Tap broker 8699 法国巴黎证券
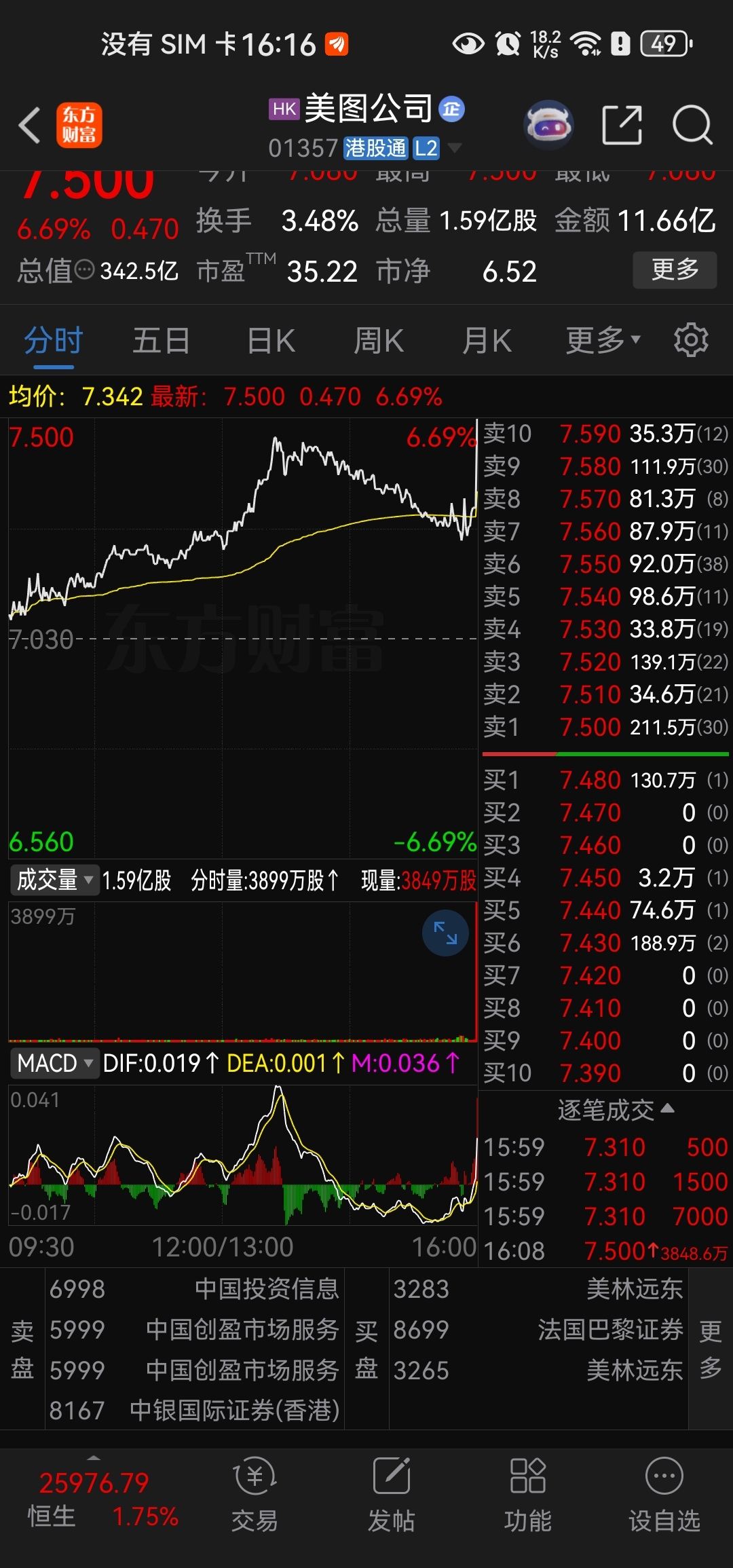The image size is (733, 1568). (x=538, y=1330)
